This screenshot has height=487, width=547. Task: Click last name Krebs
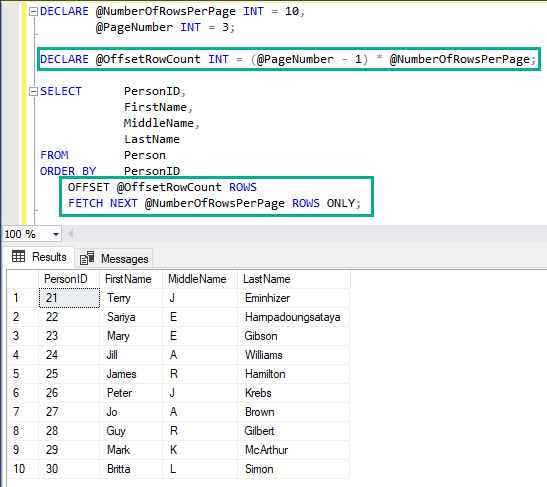point(258,393)
